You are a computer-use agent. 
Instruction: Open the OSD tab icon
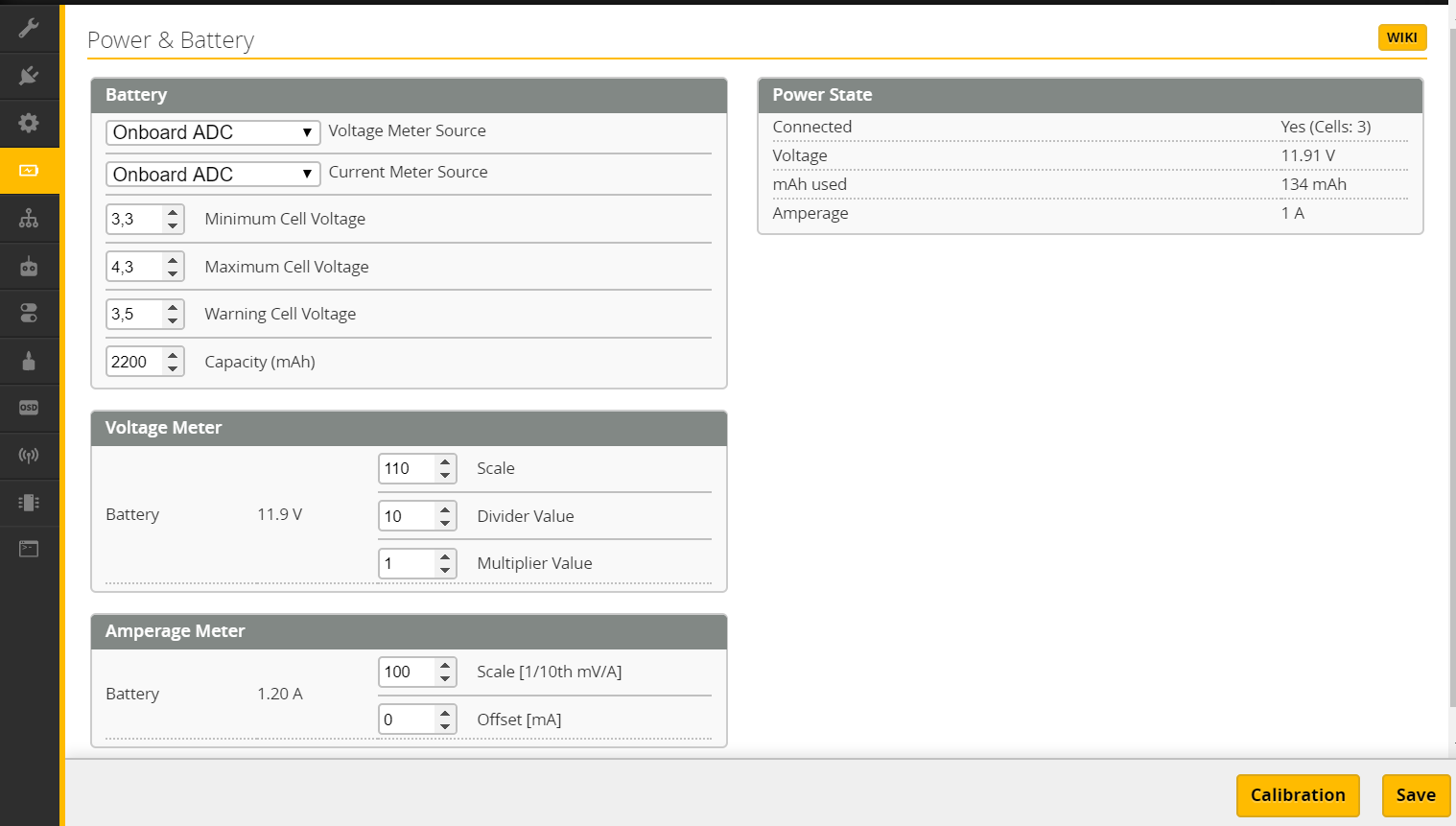click(x=29, y=408)
